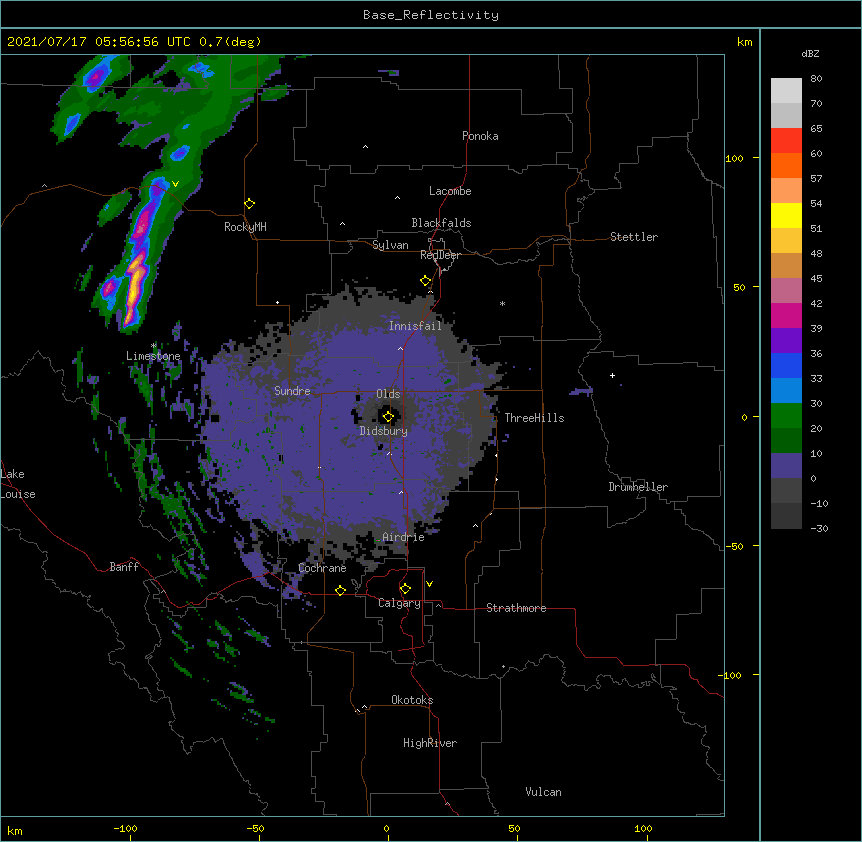Click white asterisk marker east of RedDeer
This screenshot has height=842, width=862.
pos(502,303)
